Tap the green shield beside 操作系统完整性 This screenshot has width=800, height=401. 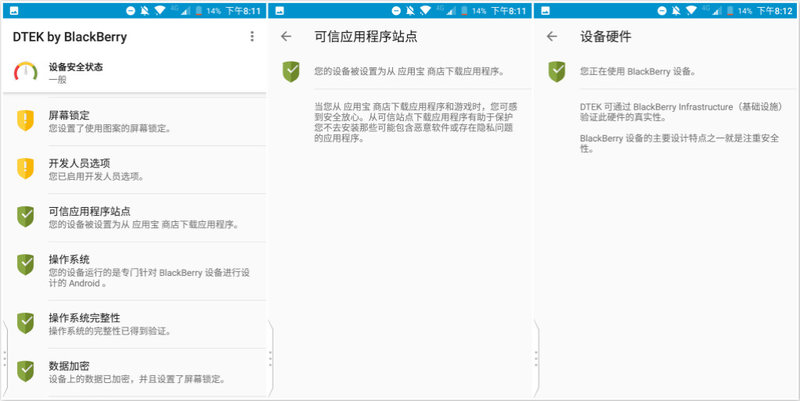[26, 323]
